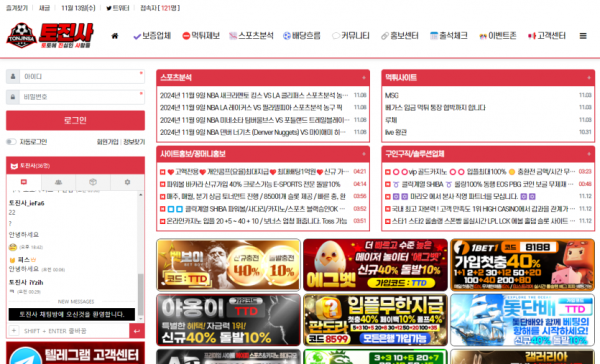
Task: Click the chat plus attachment icon
Action: point(14,330)
